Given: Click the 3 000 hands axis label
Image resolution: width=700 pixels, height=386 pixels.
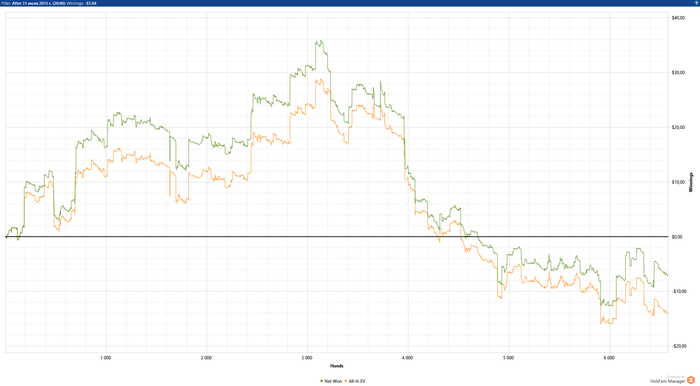Looking at the screenshot, I should coord(307,358).
